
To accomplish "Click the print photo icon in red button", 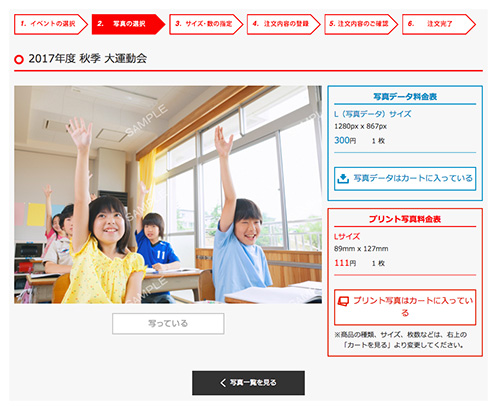I will (x=343, y=301).
